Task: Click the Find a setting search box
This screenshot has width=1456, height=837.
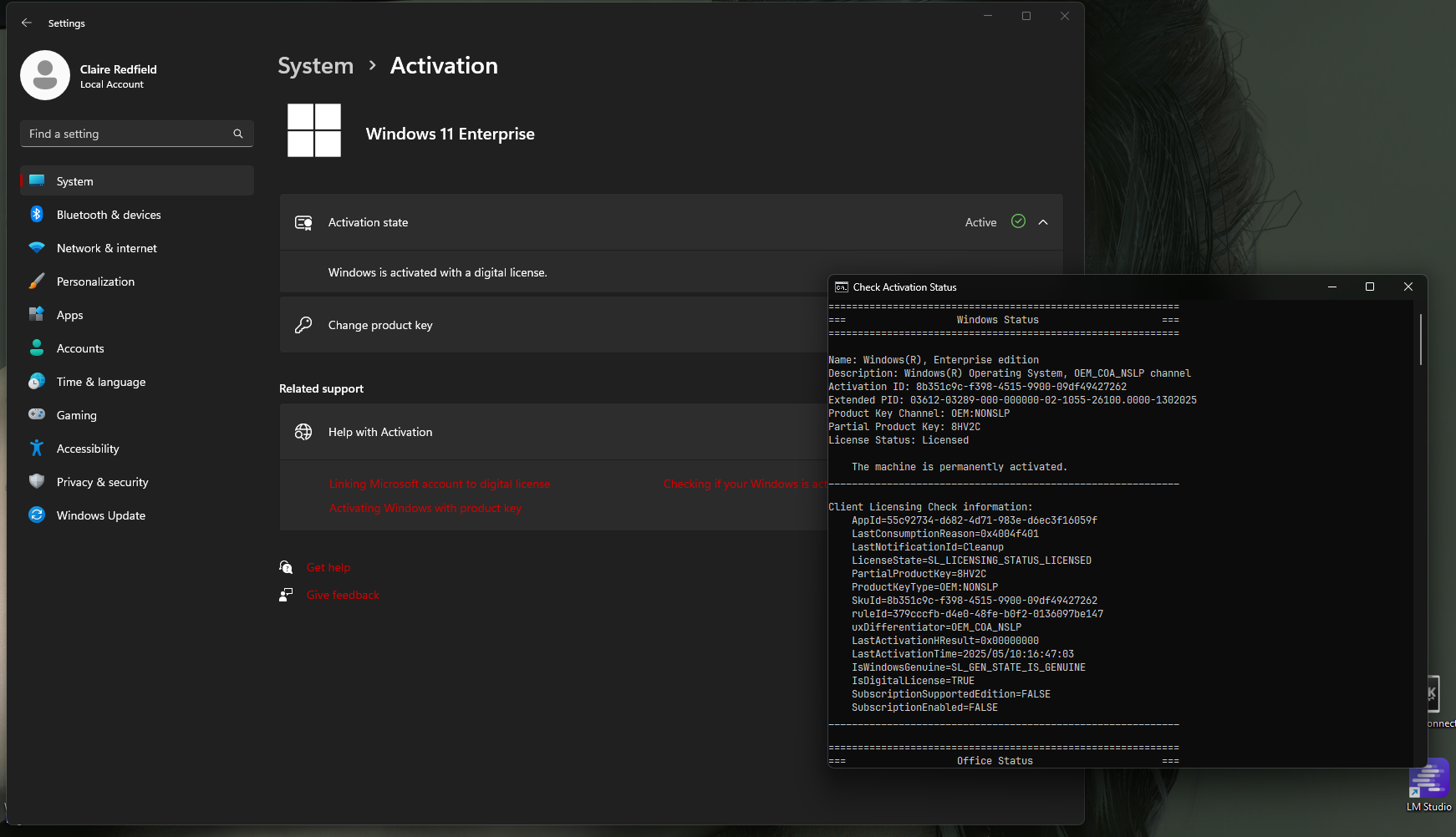Action: tap(137, 134)
